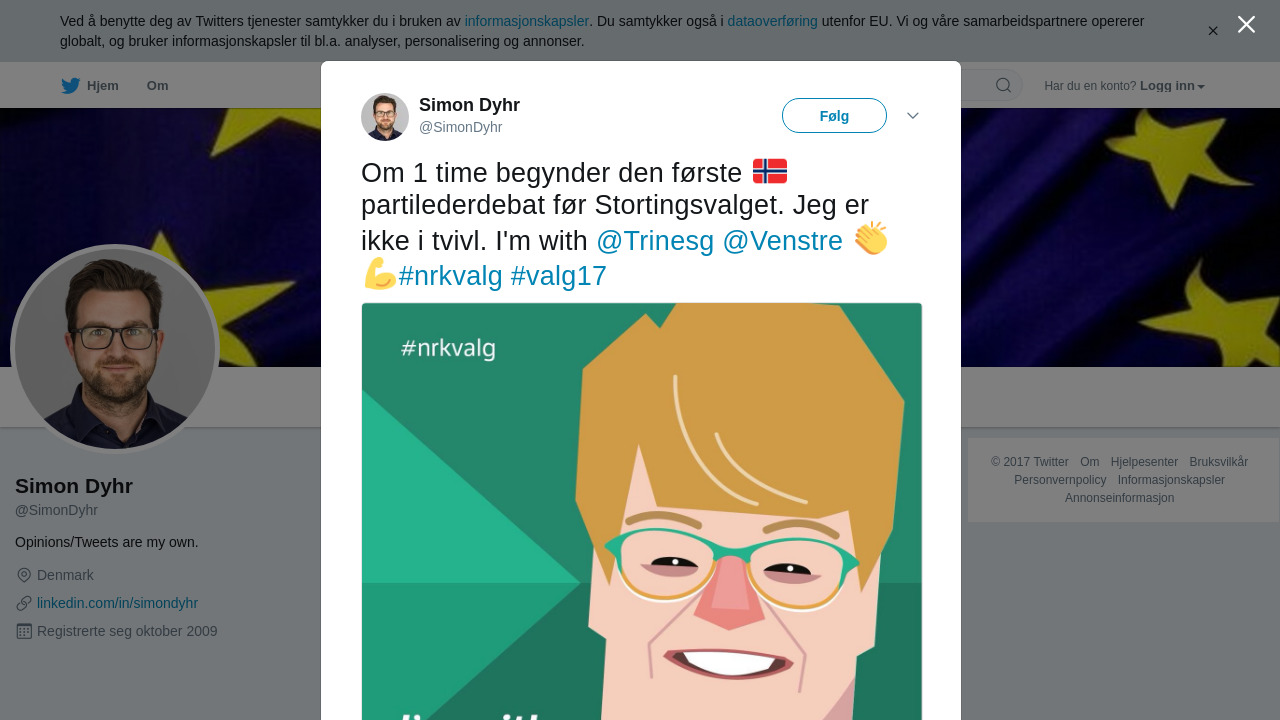Viewport: 1280px width, 720px height.
Task: Open the dataoverføring link
Action: pos(772,21)
